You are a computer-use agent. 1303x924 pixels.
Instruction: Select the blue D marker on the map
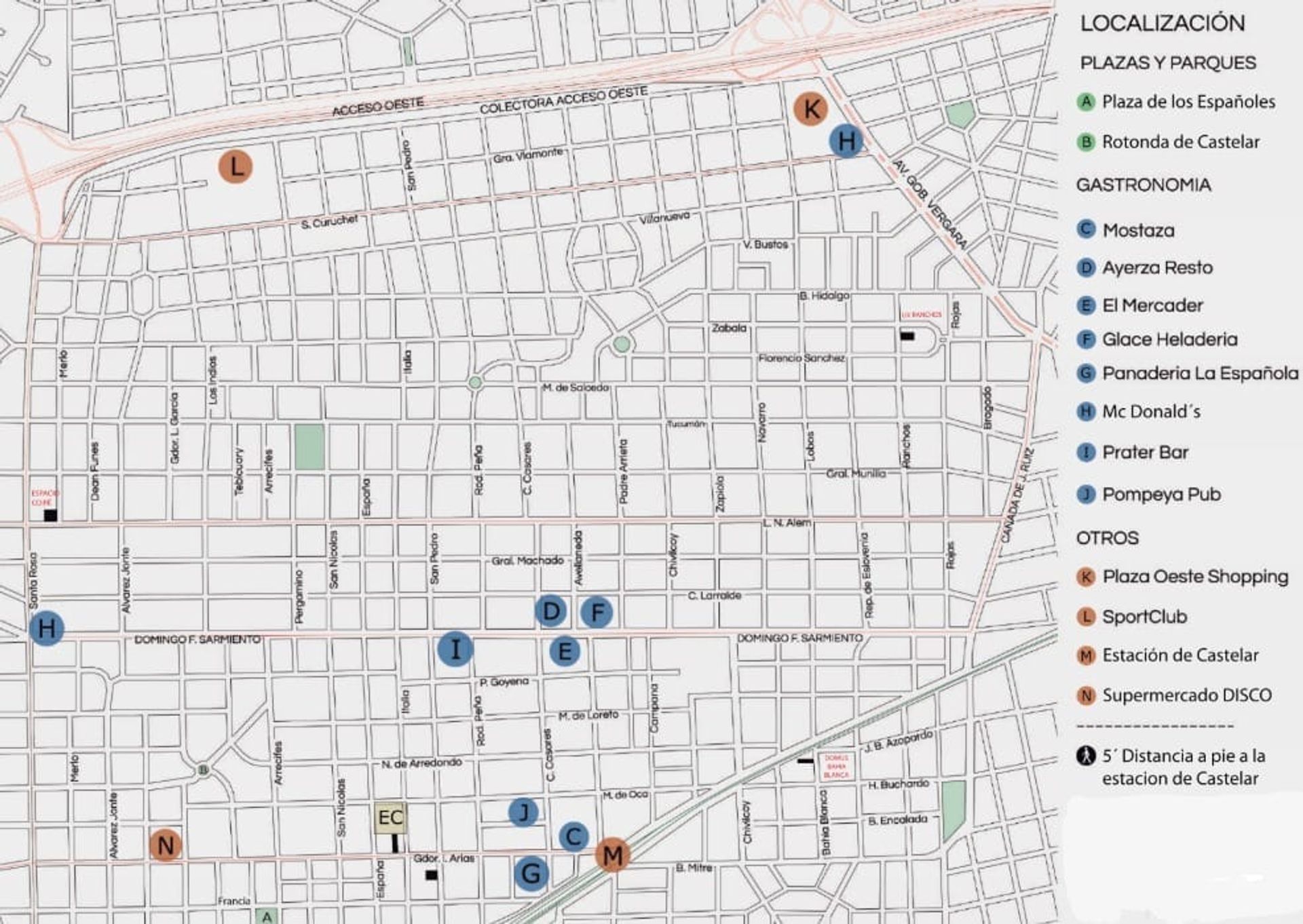(551, 611)
